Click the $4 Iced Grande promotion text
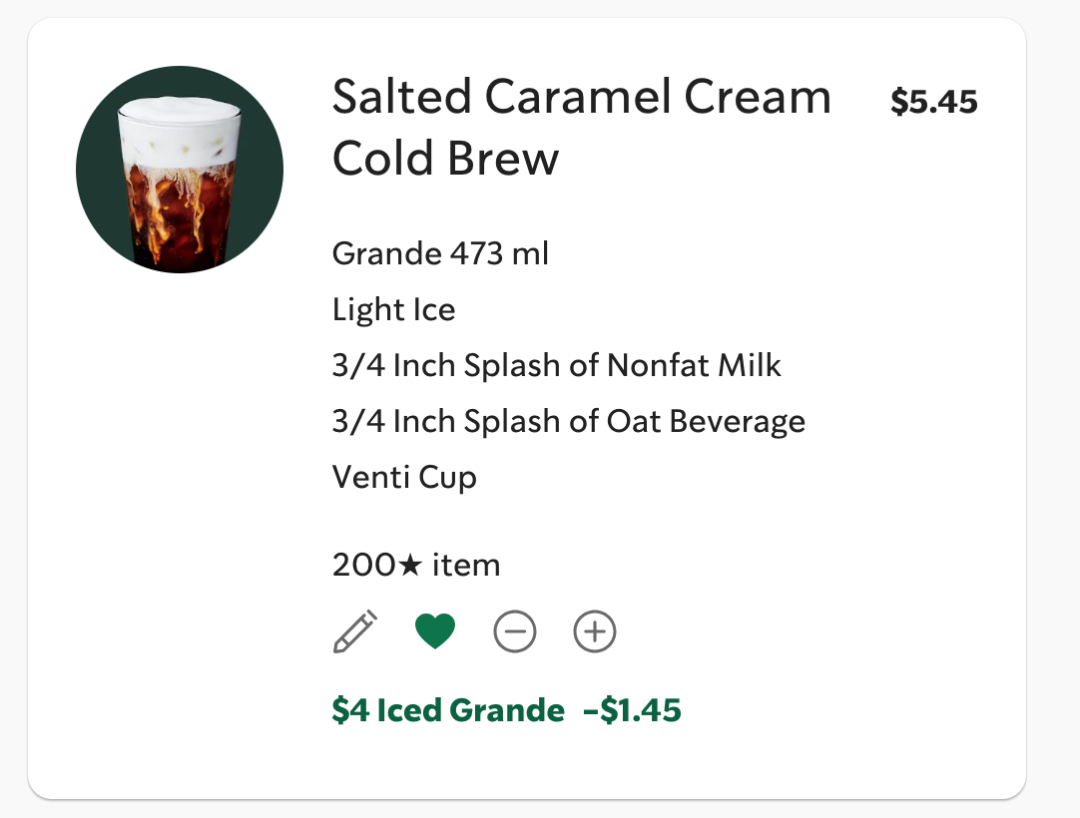1080x818 pixels. coord(448,711)
